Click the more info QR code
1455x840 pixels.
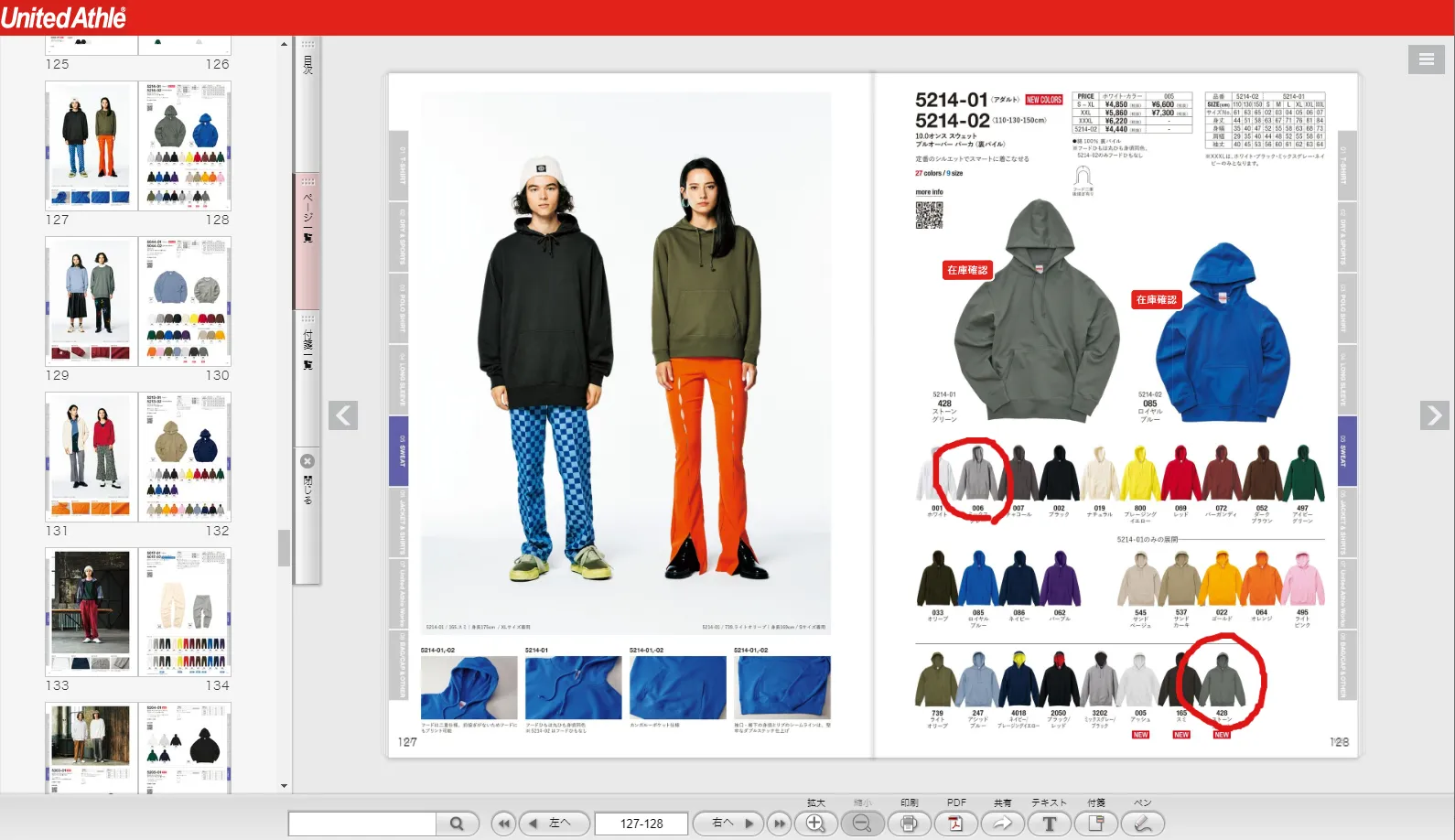(x=929, y=215)
